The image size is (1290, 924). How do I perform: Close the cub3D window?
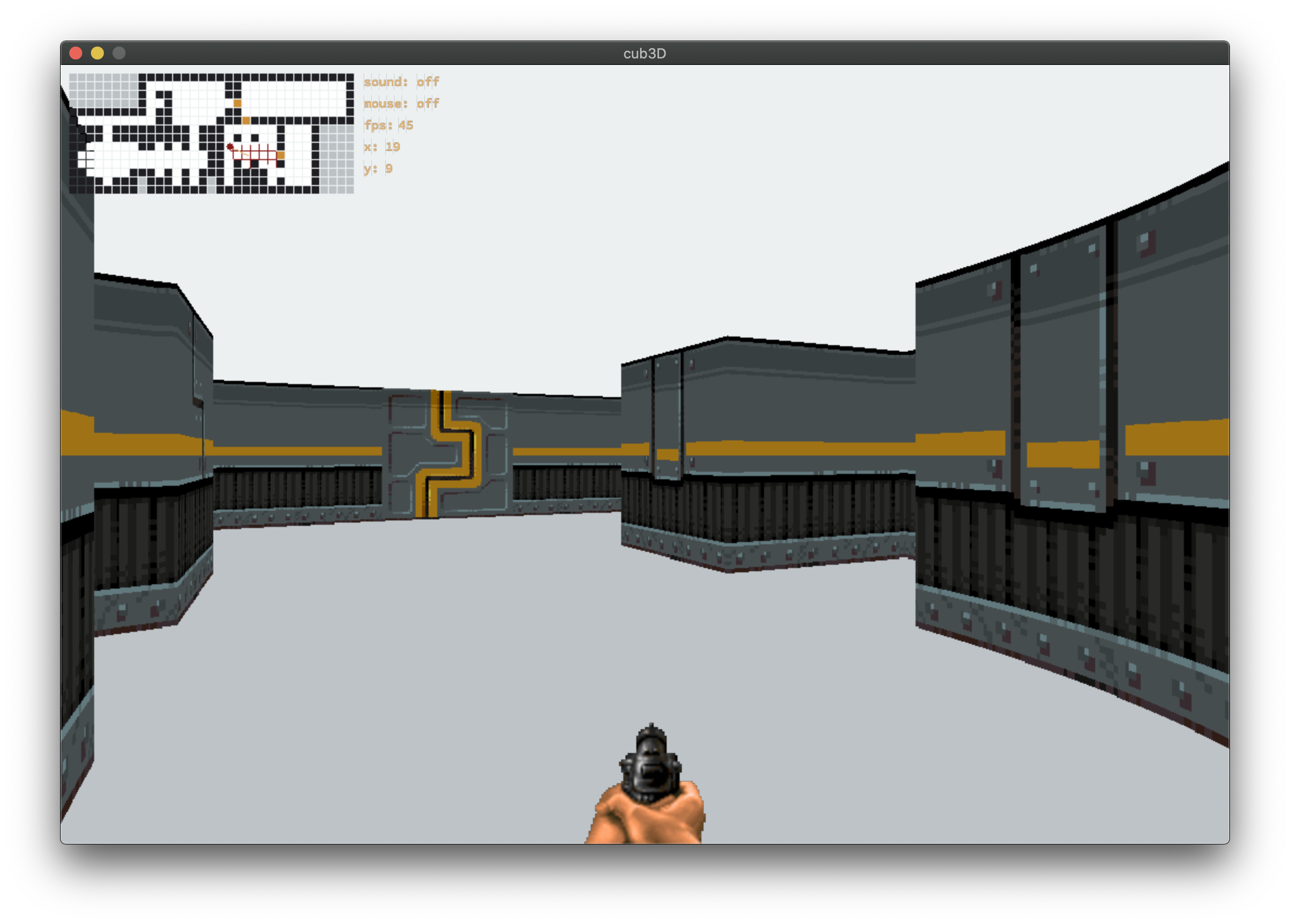[x=76, y=54]
